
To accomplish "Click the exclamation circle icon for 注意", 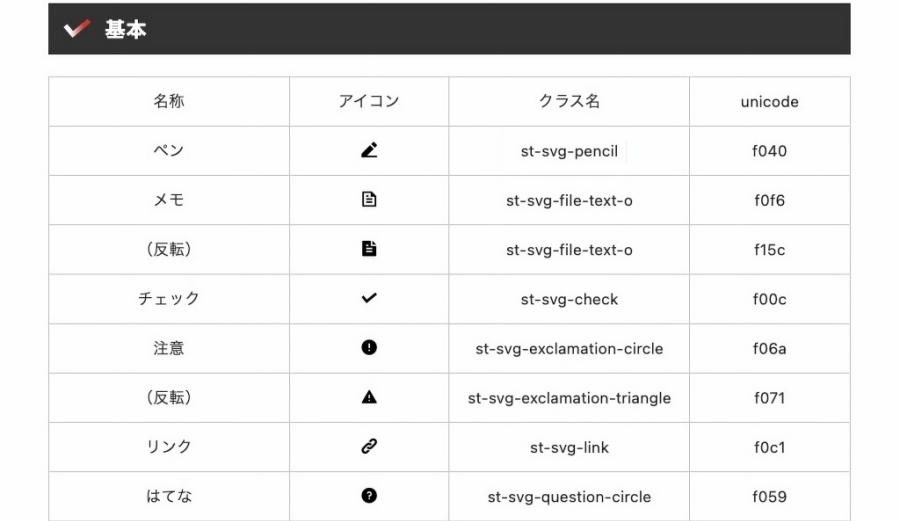I will (x=369, y=347).
